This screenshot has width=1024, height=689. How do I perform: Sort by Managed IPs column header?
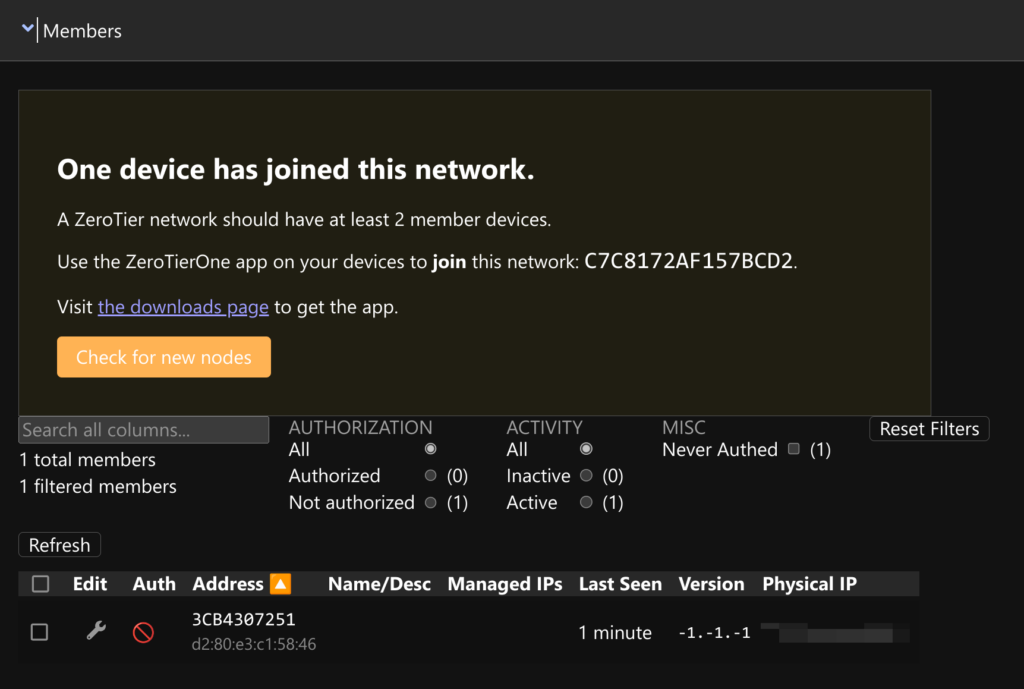click(x=505, y=584)
